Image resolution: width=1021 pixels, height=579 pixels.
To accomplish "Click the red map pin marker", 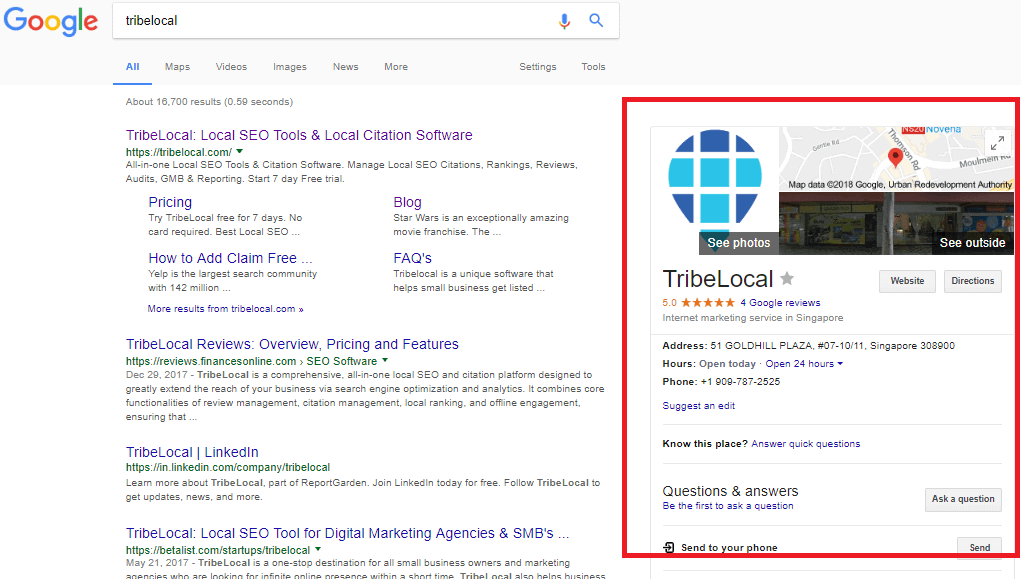I will click(x=895, y=157).
